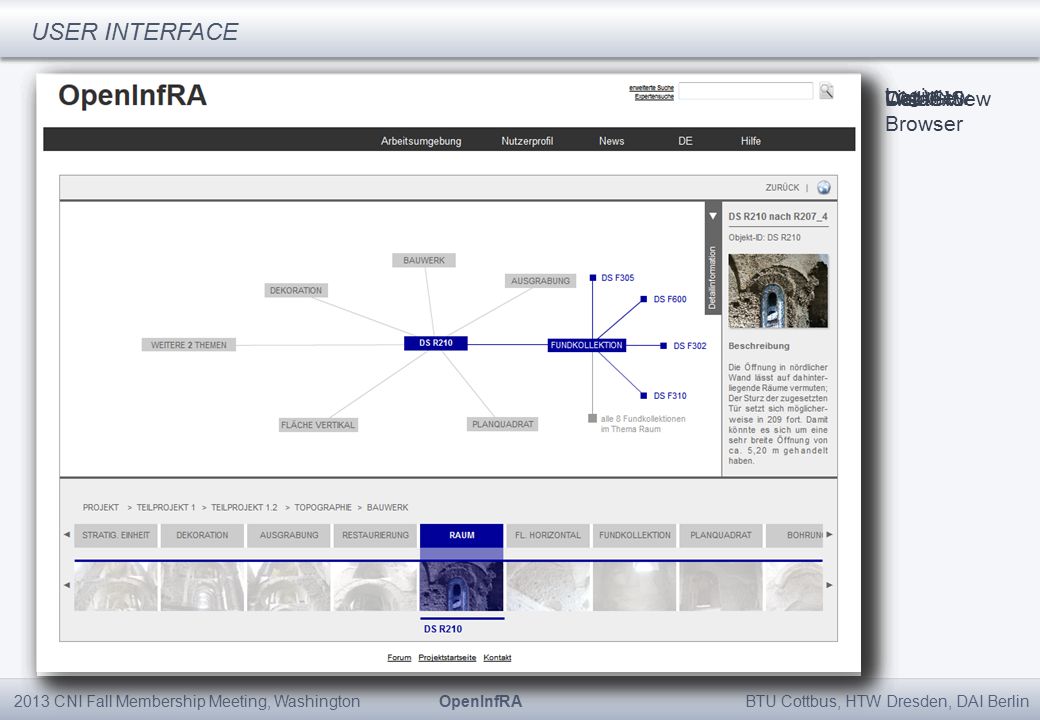The height and width of the screenshot is (720, 1040).
Task: Open News menu item
Action: click(611, 141)
